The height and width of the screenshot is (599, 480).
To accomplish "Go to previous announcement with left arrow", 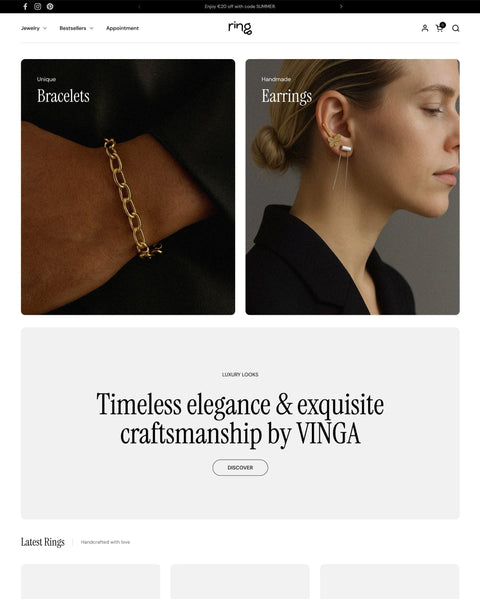I will pos(139,6).
